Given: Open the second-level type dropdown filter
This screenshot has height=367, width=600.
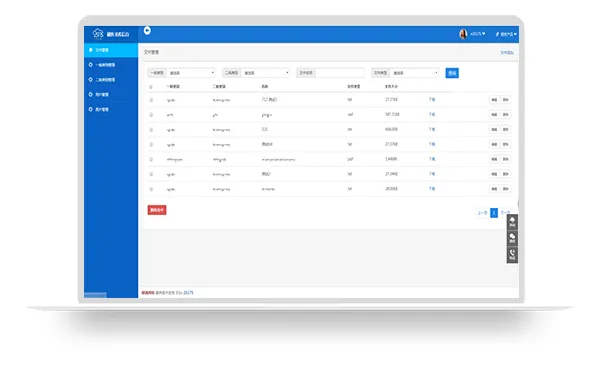Looking at the screenshot, I should [265, 73].
